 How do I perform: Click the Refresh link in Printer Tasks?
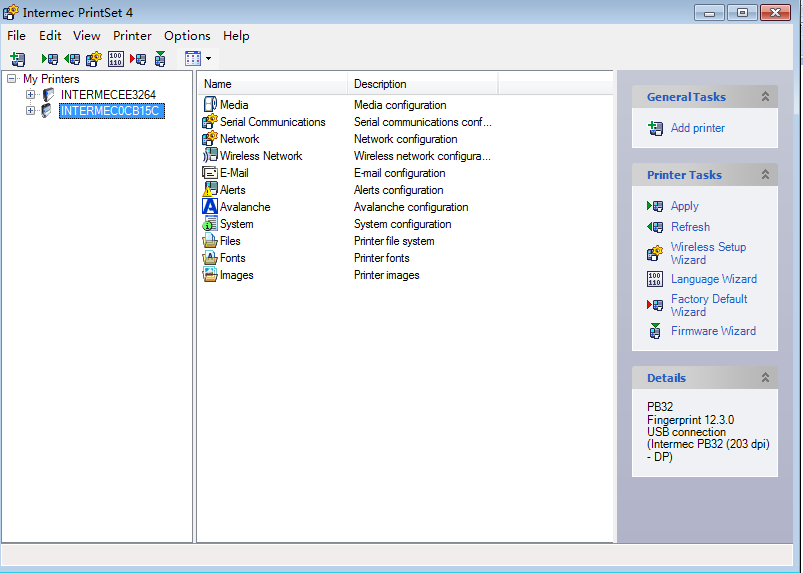click(690, 227)
